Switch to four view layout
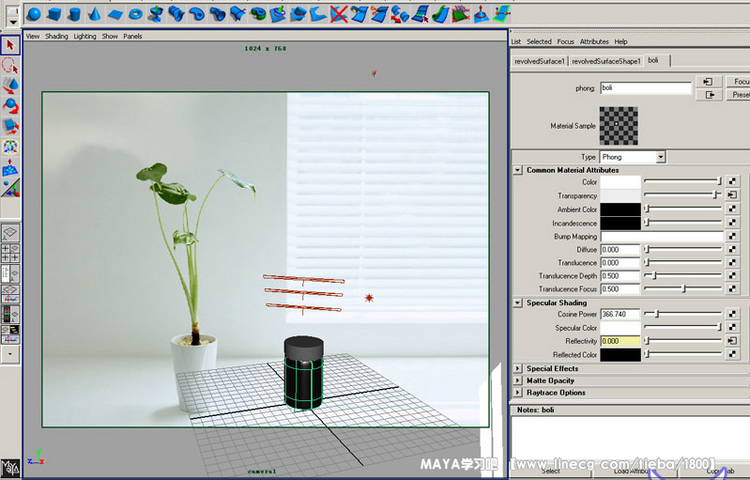The image size is (750, 480). tap(10, 253)
